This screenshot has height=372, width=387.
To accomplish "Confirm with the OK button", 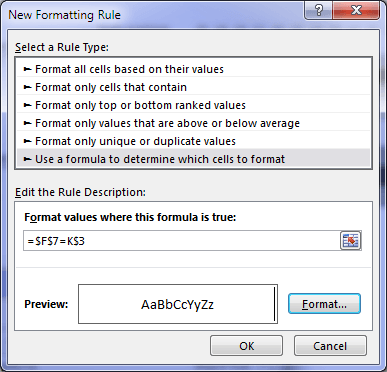I will 246,346.
